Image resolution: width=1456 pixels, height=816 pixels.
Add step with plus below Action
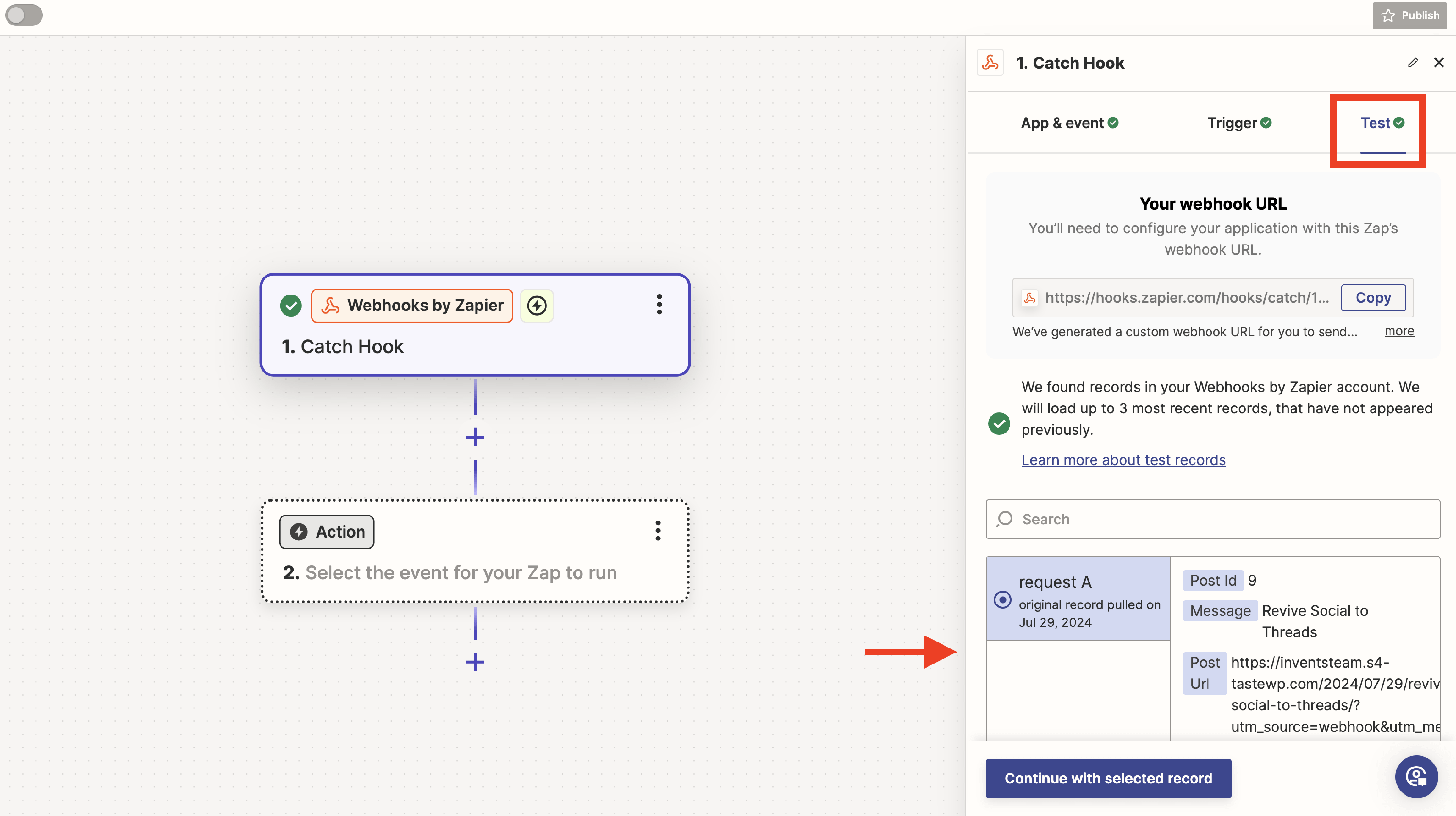click(475, 662)
